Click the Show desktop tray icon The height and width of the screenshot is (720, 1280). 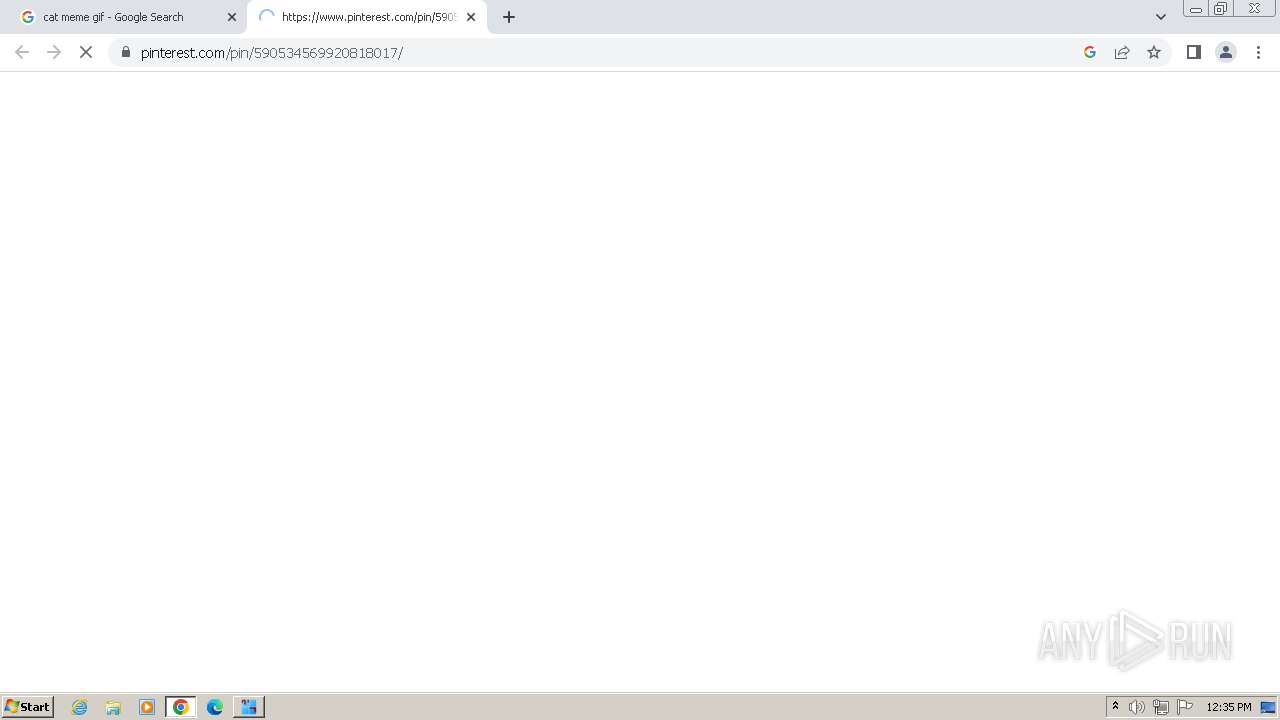tap(1268, 707)
